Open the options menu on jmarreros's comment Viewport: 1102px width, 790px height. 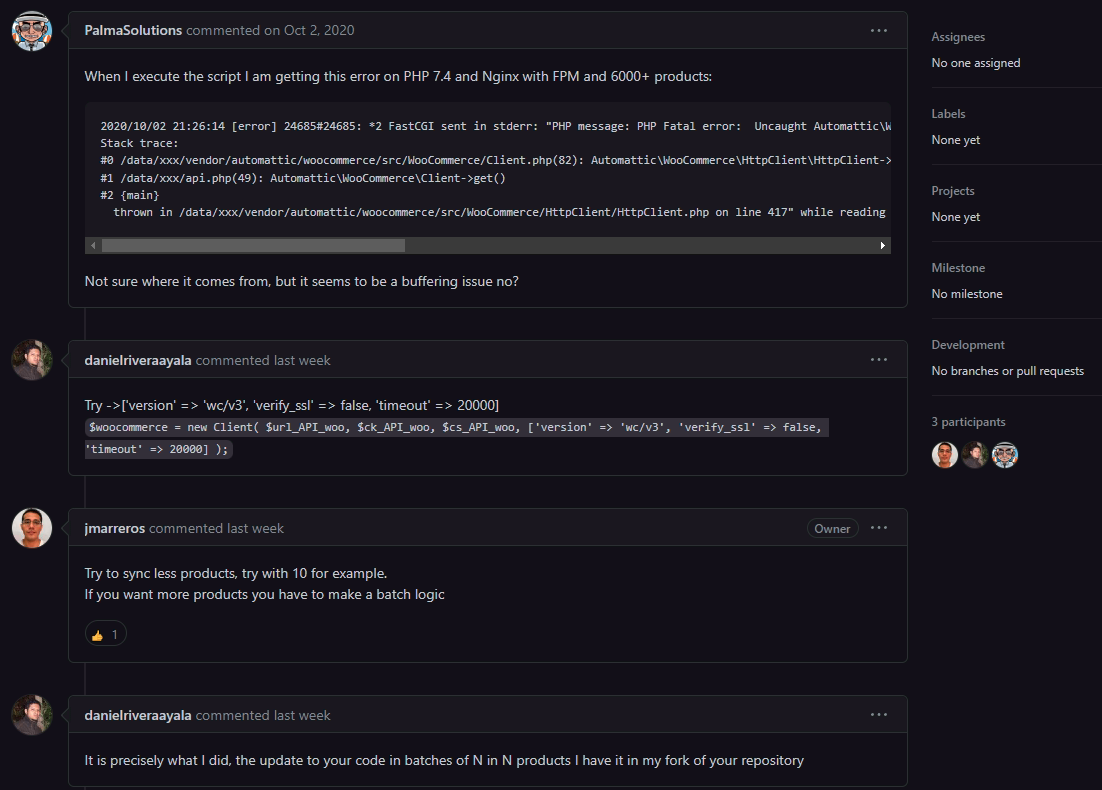(879, 528)
